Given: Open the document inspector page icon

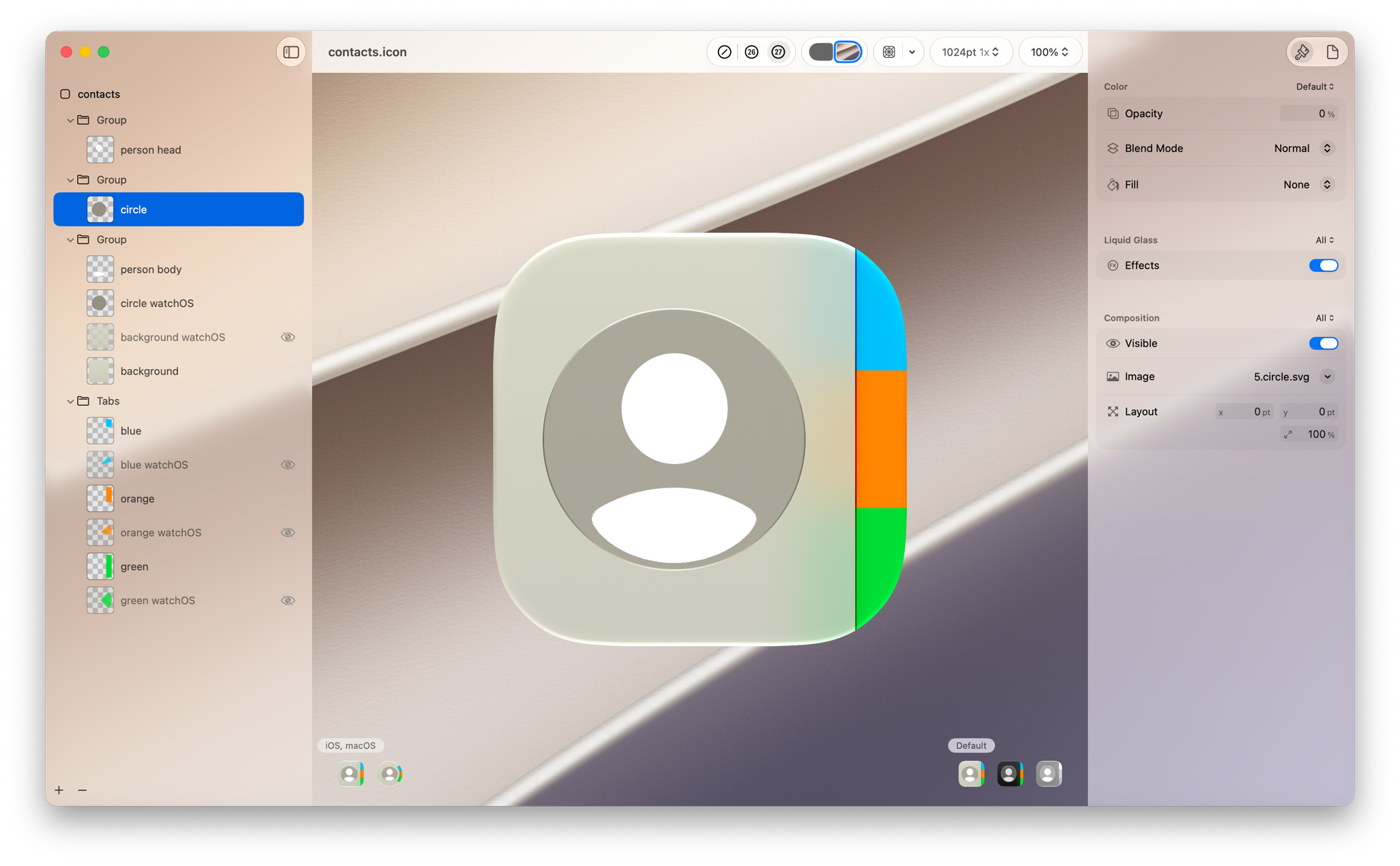Looking at the screenshot, I should (x=1332, y=52).
